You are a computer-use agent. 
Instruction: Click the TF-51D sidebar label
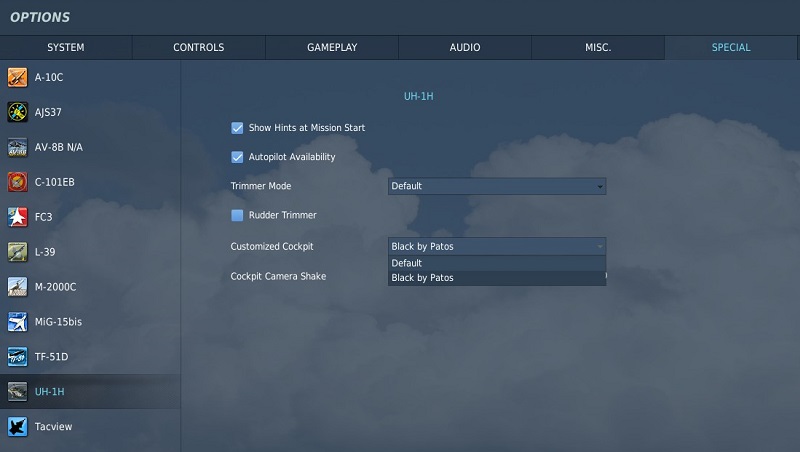coord(52,357)
